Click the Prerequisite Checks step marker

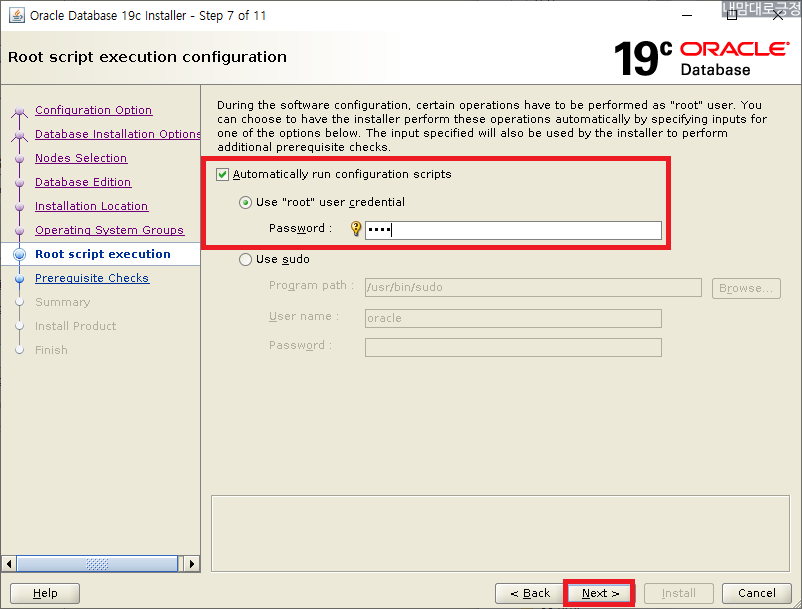(19, 279)
